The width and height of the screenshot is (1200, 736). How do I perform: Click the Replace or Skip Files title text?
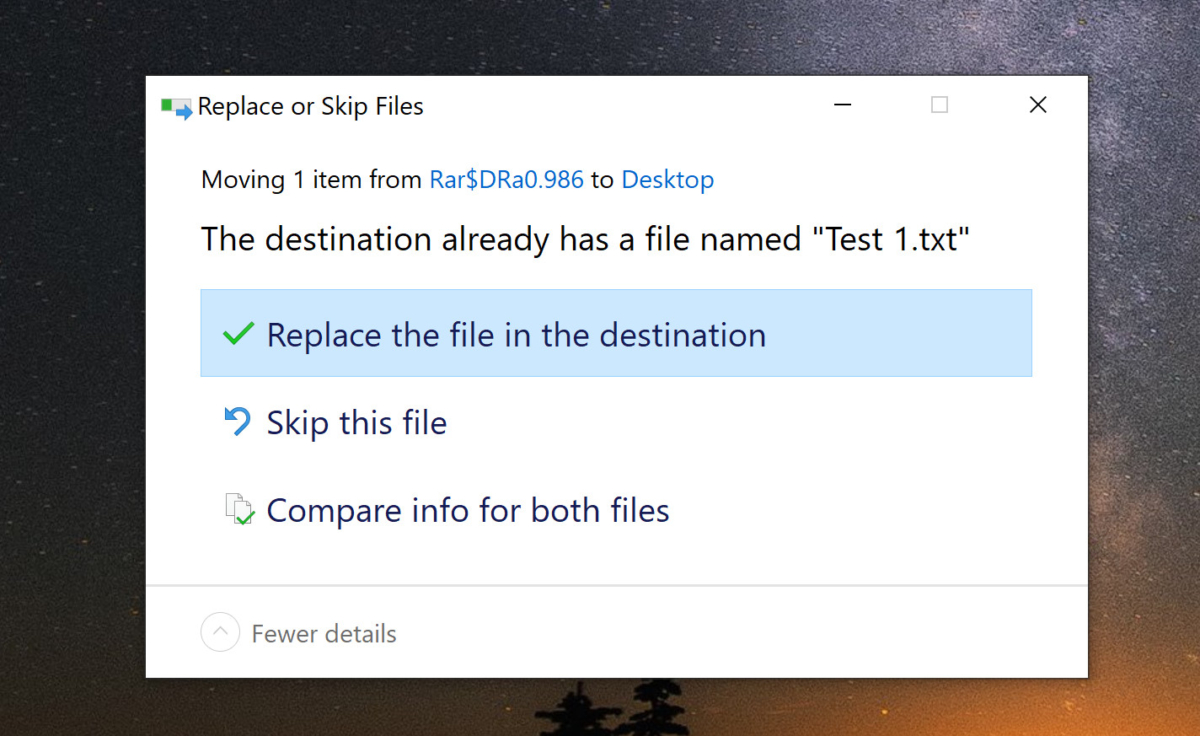coord(310,106)
